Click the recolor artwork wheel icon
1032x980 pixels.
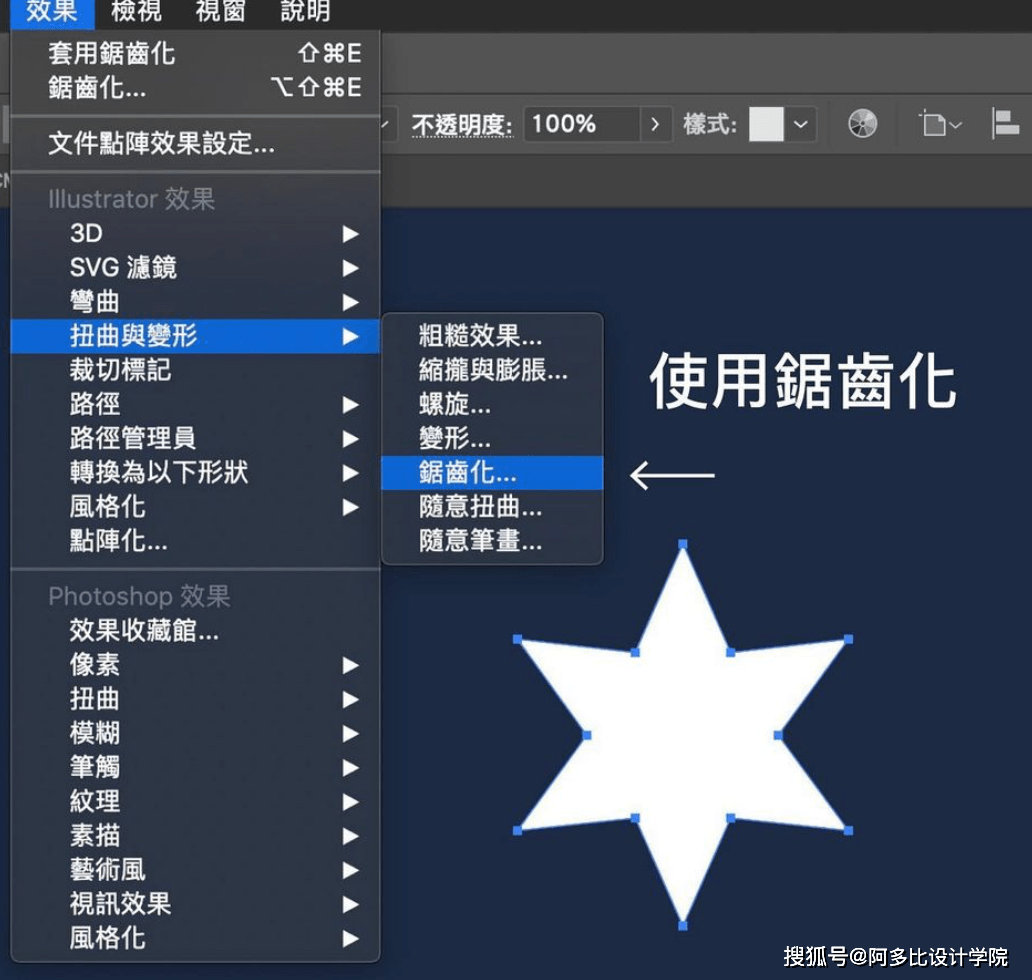(862, 124)
